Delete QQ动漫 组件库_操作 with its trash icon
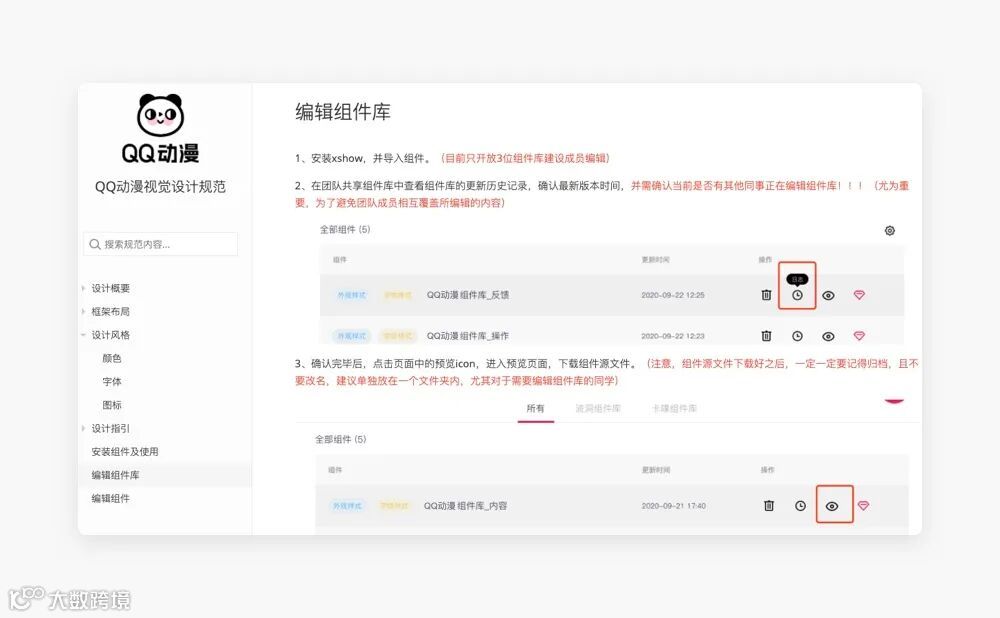 pos(767,335)
